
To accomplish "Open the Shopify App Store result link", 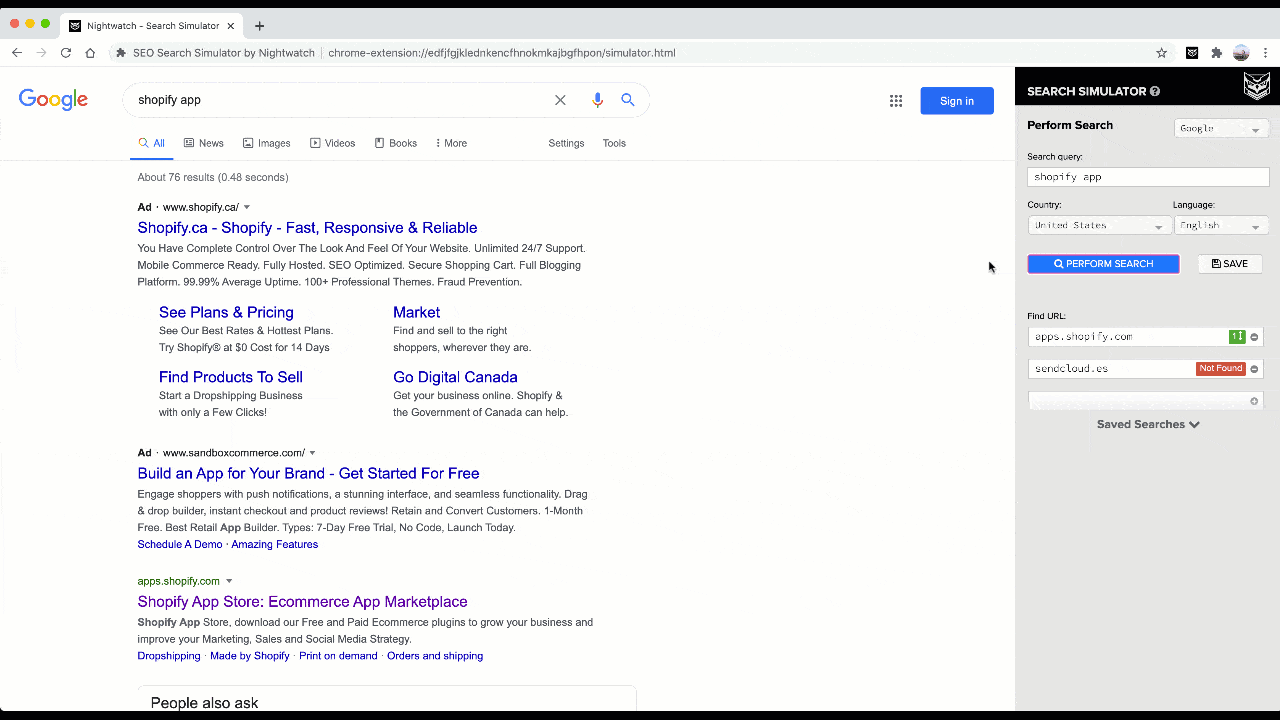I will pos(302,601).
